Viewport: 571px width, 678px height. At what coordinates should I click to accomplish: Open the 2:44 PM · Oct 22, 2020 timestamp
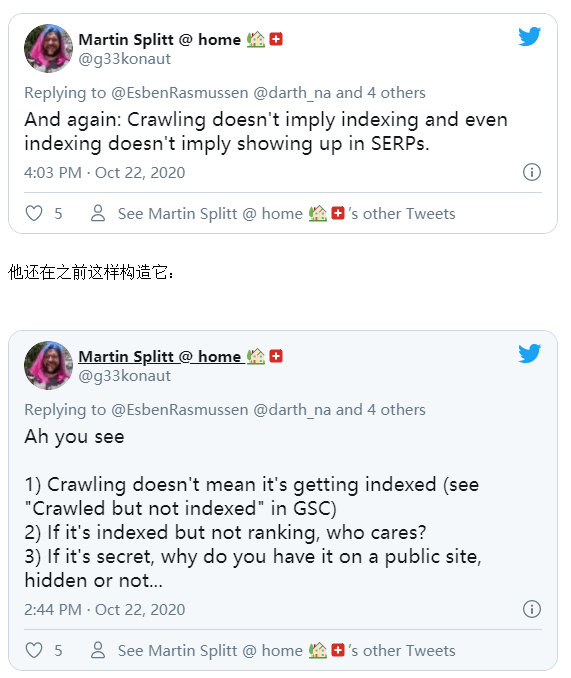click(x=105, y=609)
